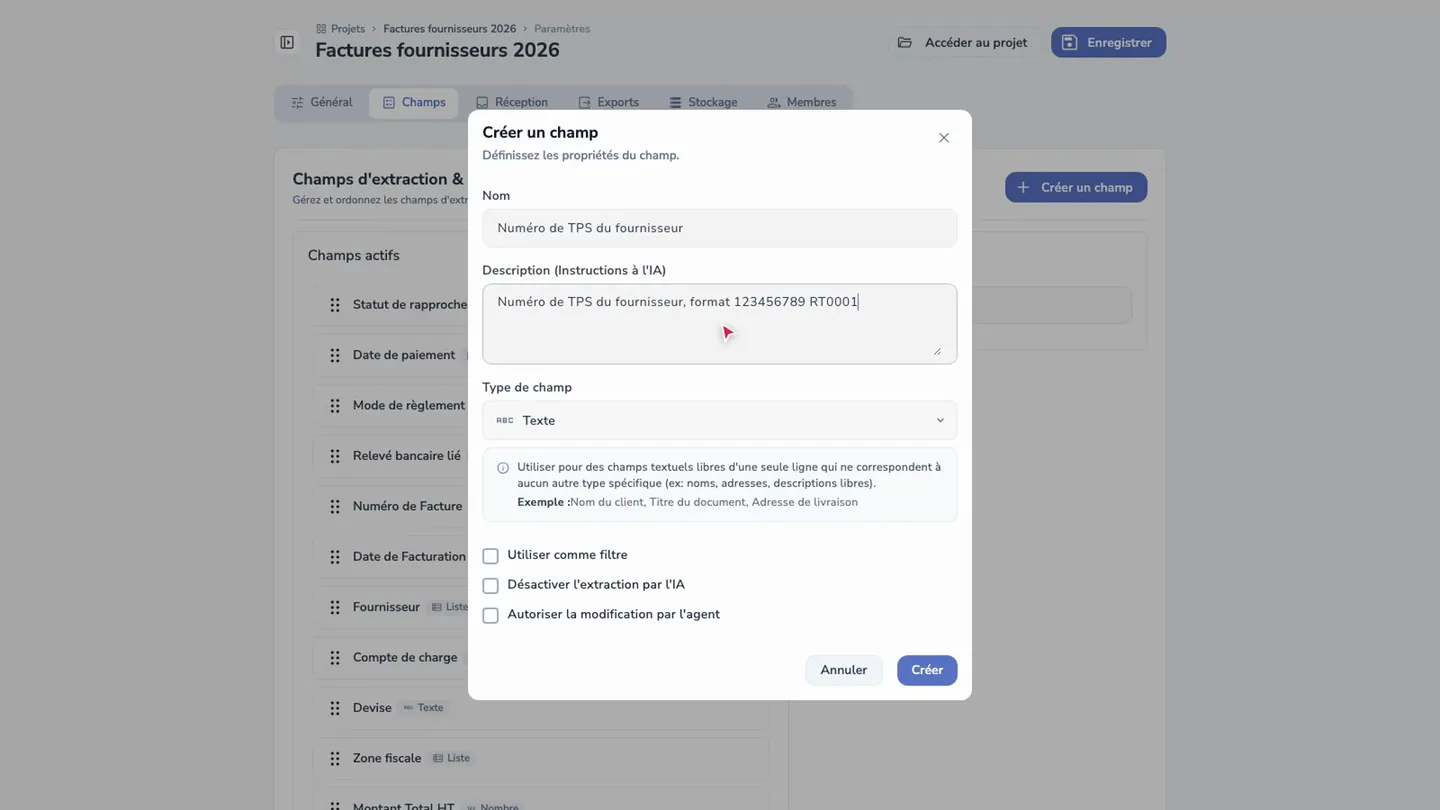Focus the Nom input field
Screen dimensions: 1440x810
pos(719,228)
